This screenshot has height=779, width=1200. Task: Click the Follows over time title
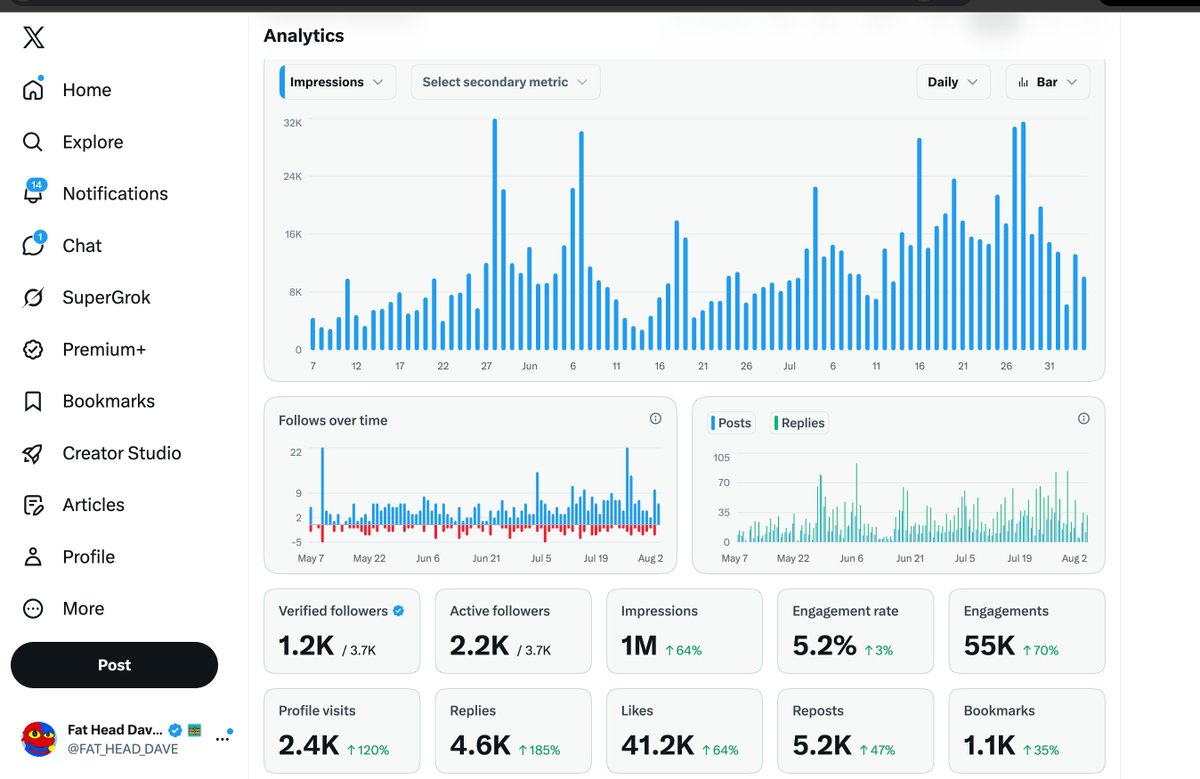coord(333,421)
